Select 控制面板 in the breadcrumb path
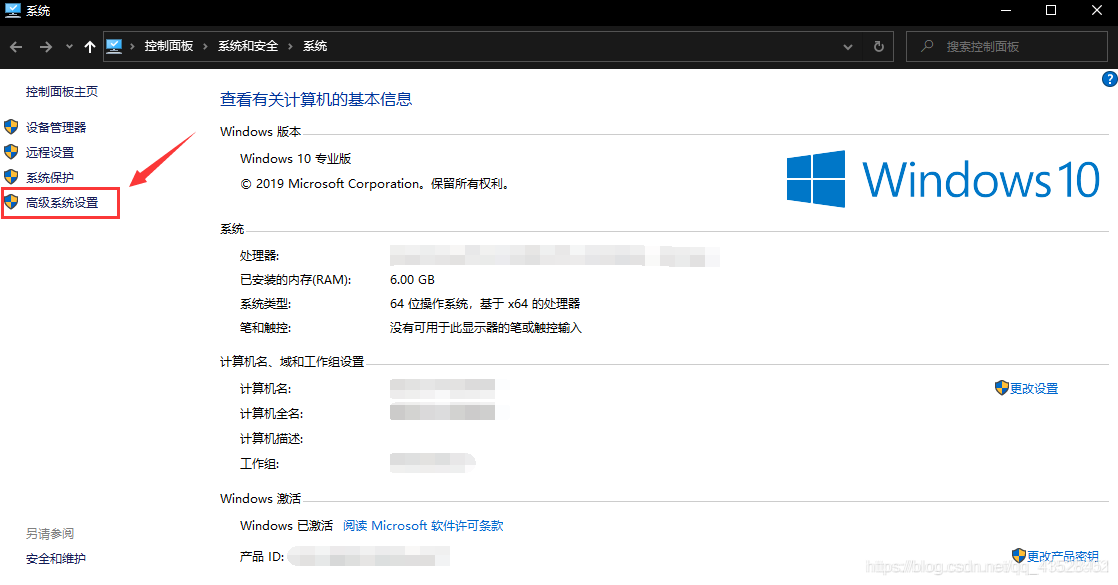The height and width of the screenshot is (585, 1118). (169, 46)
